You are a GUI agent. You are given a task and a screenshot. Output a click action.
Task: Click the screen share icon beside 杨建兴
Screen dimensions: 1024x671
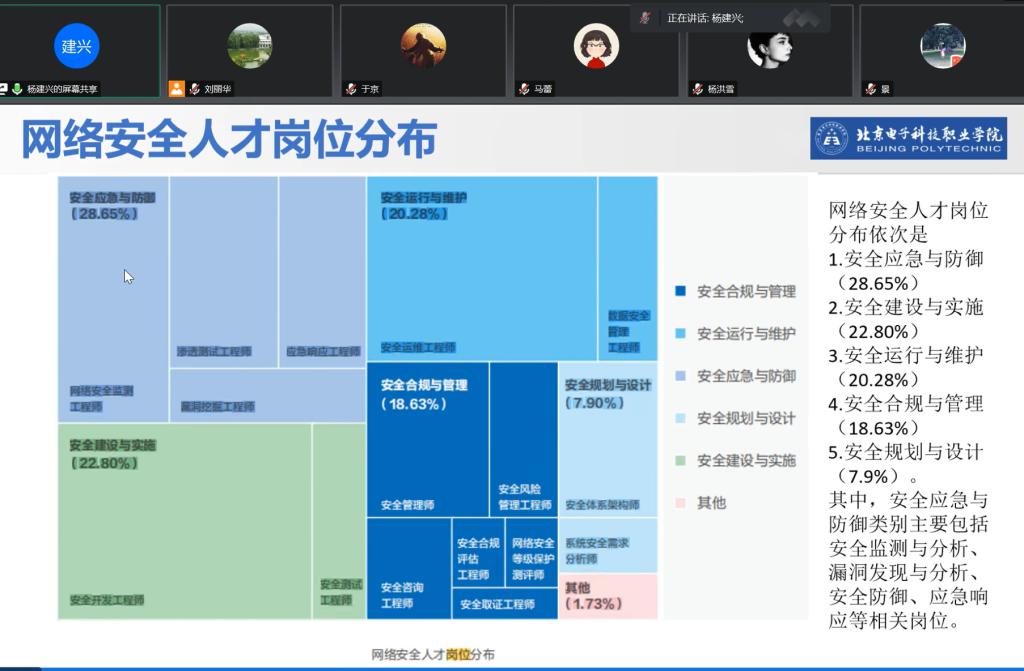pyautogui.click(x=4, y=89)
